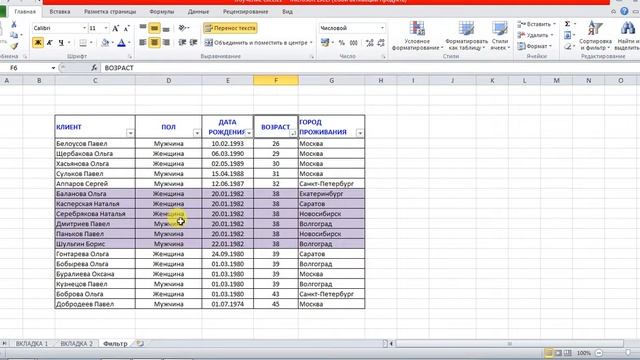Open filter dropdown for ПОЛ column
The height and width of the screenshot is (360, 640).
click(197, 133)
